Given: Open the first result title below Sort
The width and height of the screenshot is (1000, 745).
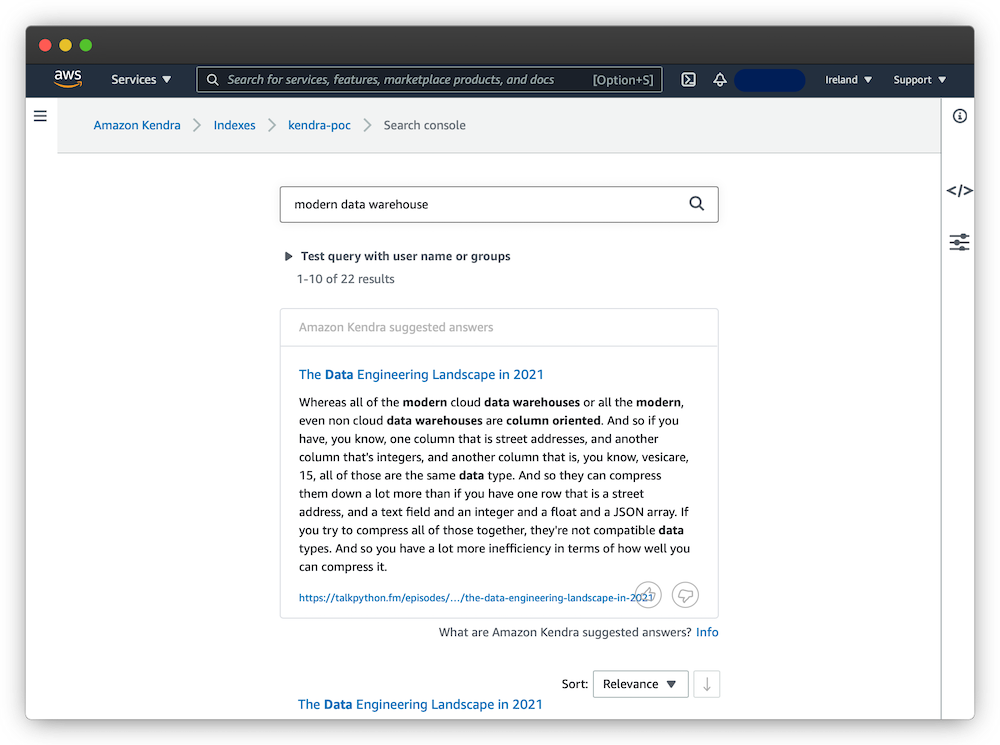Looking at the screenshot, I should [x=420, y=704].
